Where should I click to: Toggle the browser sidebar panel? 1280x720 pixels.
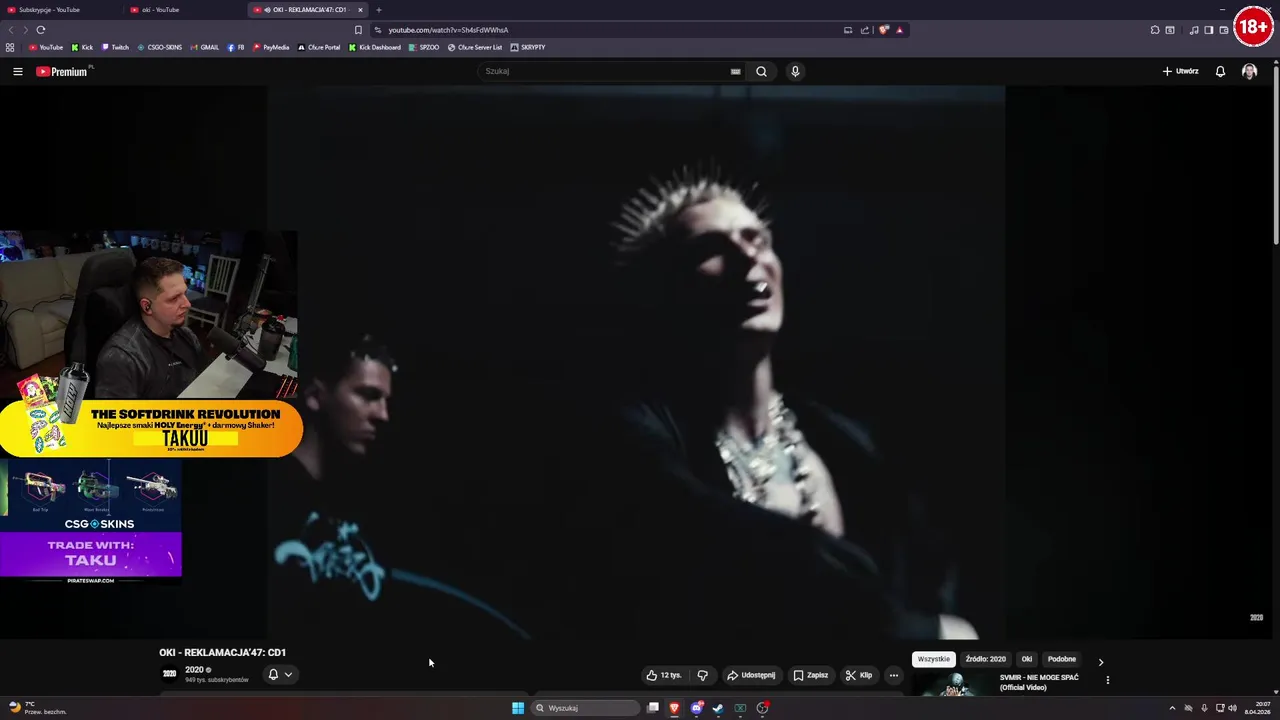coord(1209,30)
